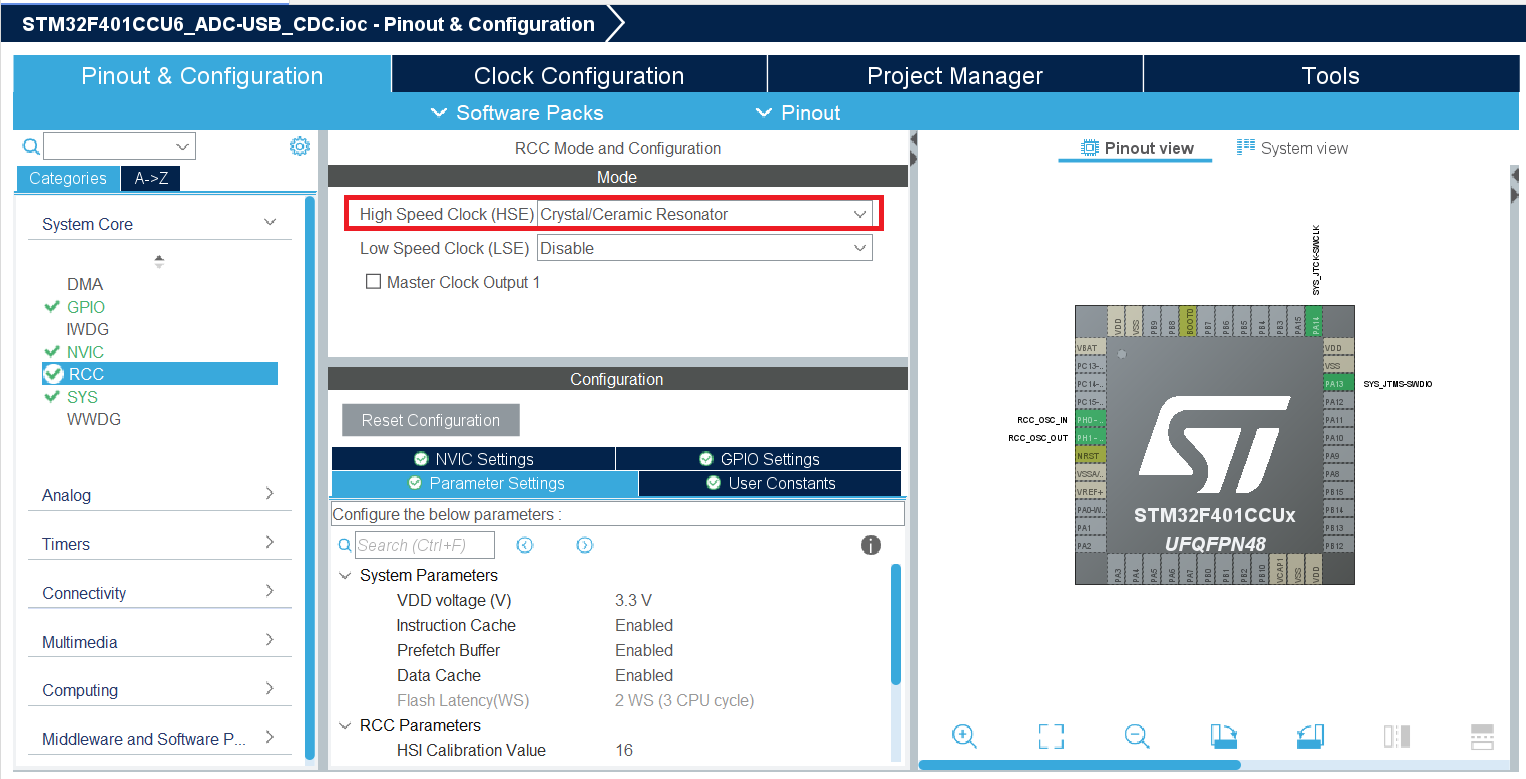Open the Software Packs menu

click(x=517, y=113)
